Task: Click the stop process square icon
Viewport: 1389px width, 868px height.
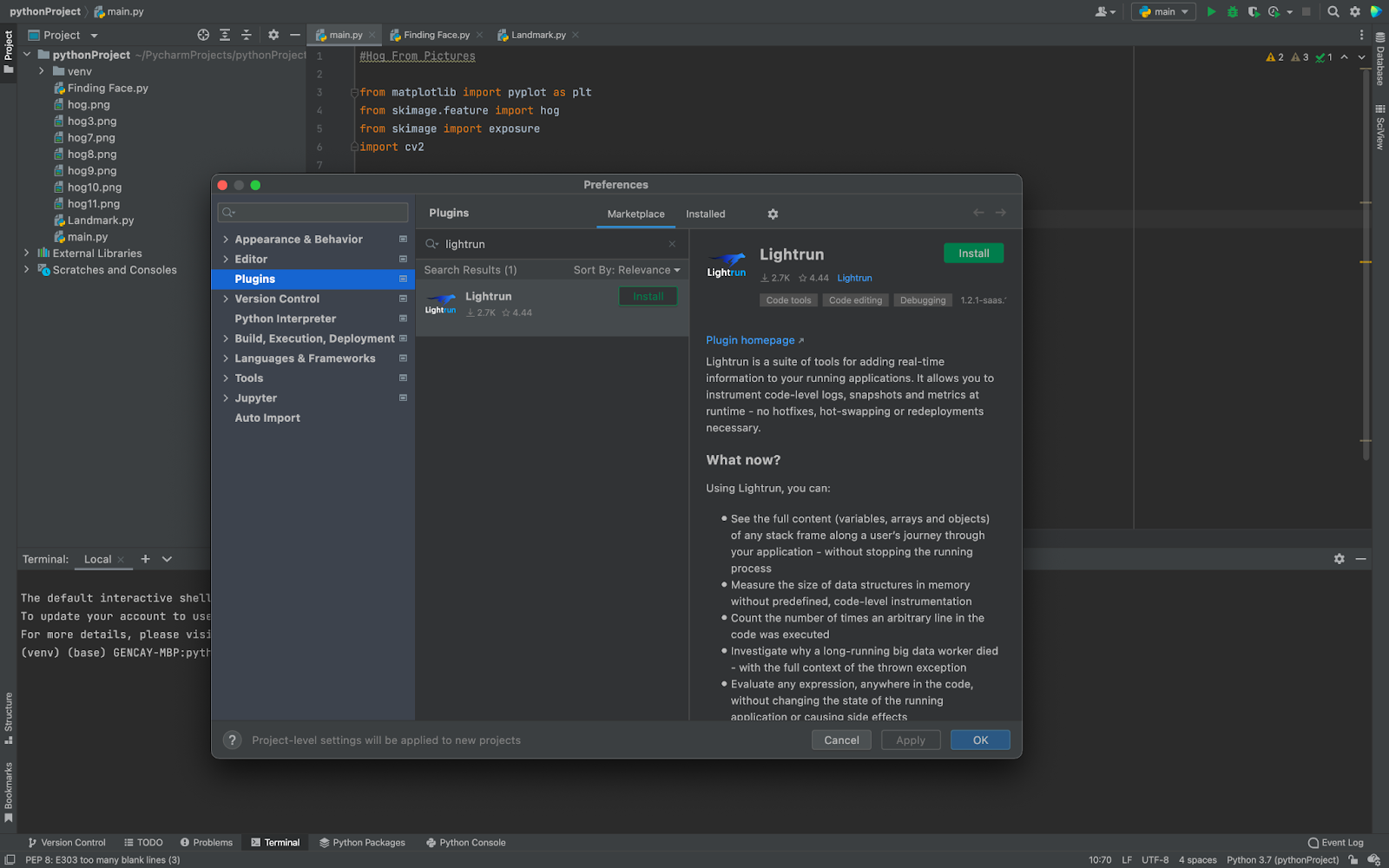Action: point(1306,11)
